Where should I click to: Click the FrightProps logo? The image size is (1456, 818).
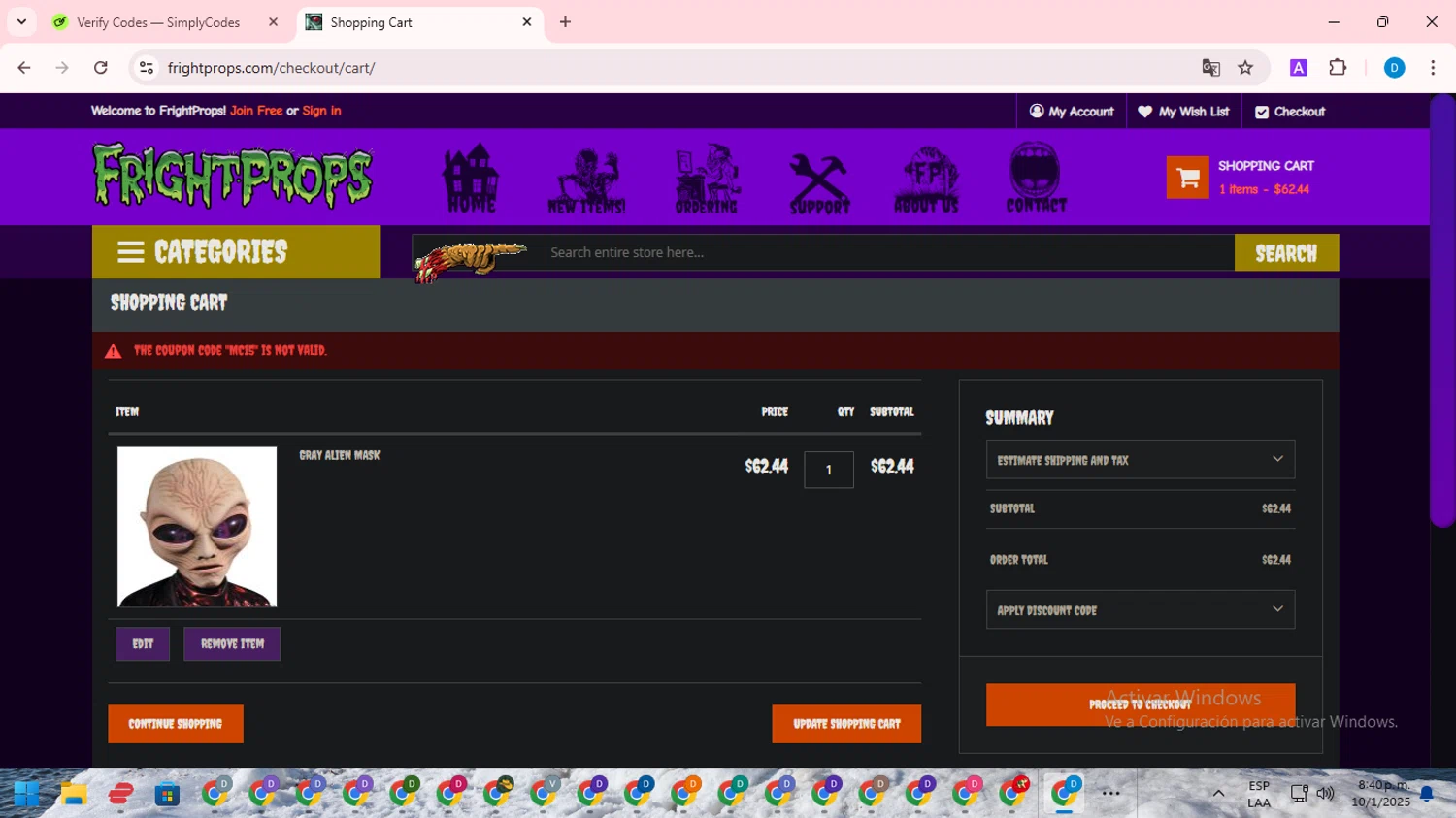pyautogui.click(x=232, y=176)
